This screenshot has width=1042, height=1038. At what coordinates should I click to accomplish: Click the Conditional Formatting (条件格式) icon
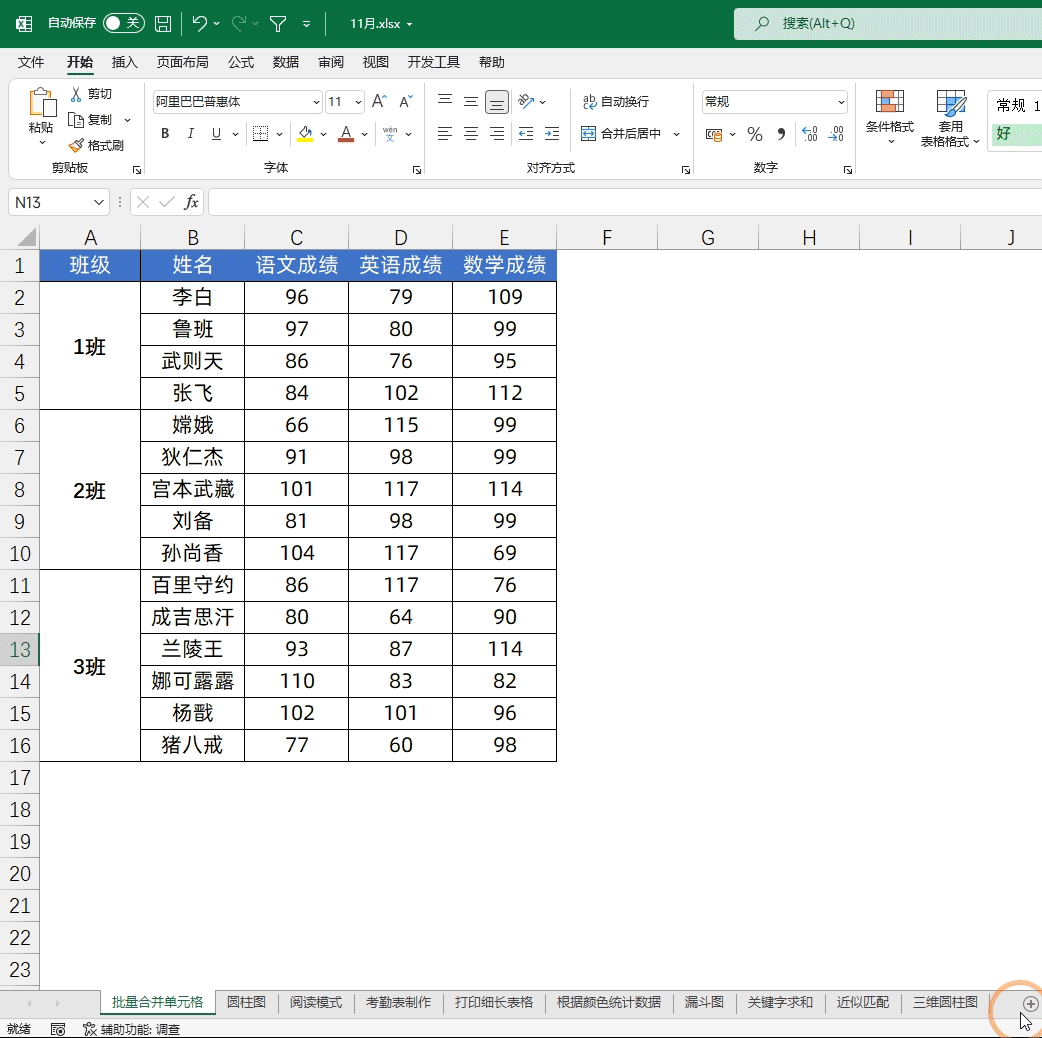pyautogui.click(x=889, y=117)
